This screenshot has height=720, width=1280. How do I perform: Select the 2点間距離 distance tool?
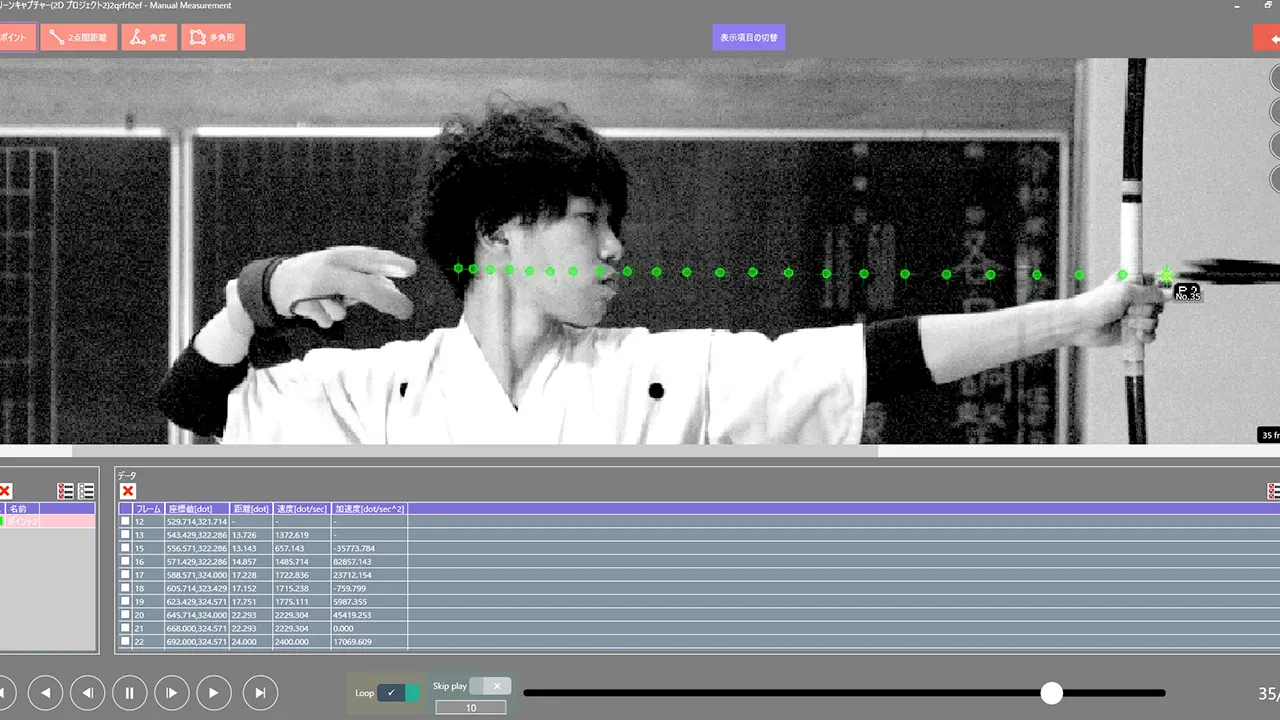click(79, 38)
